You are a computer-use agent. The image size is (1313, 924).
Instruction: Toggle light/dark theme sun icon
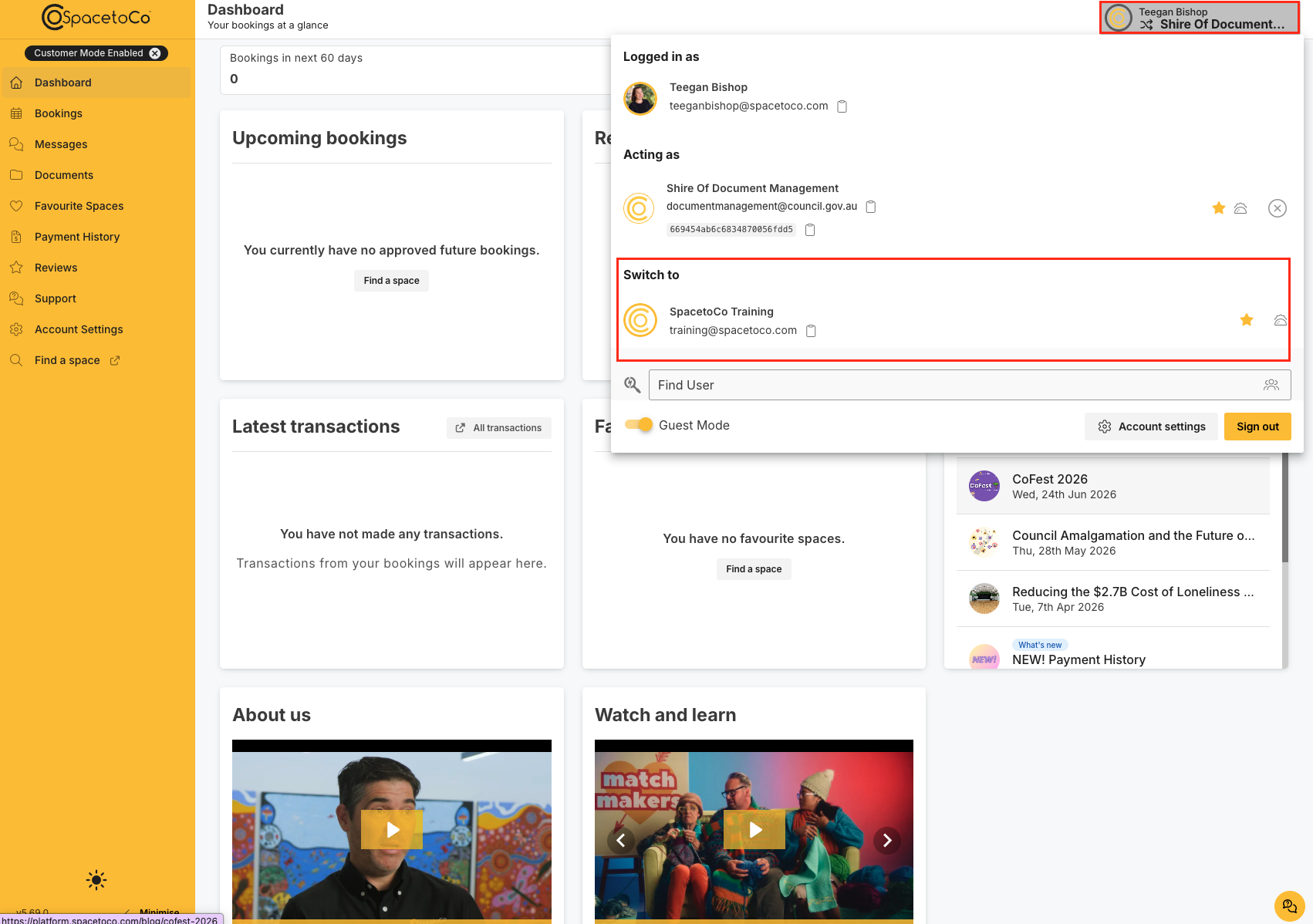click(96, 880)
